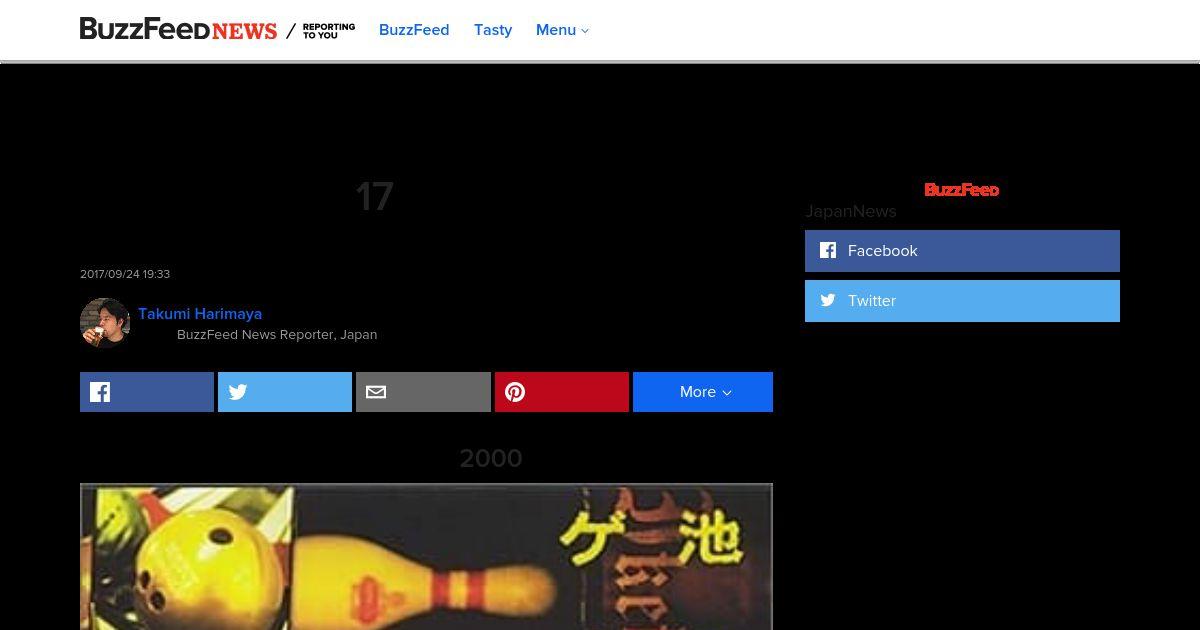
Task: Click the 2000 subheading text
Action: point(491,458)
